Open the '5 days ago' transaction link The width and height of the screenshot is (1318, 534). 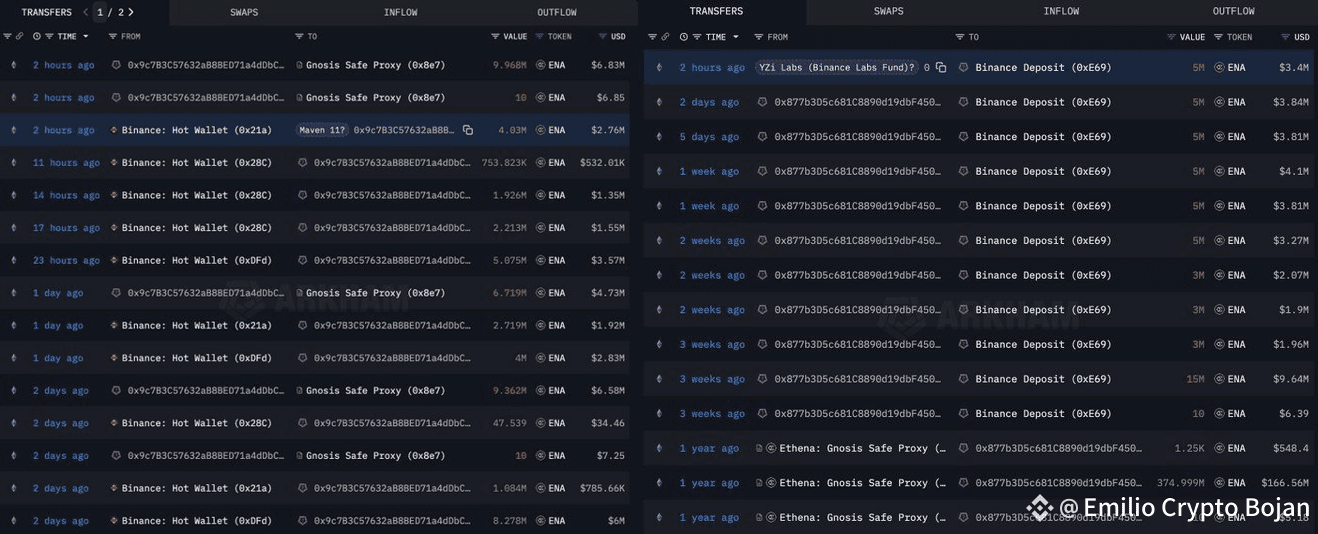(x=709, y=137)
